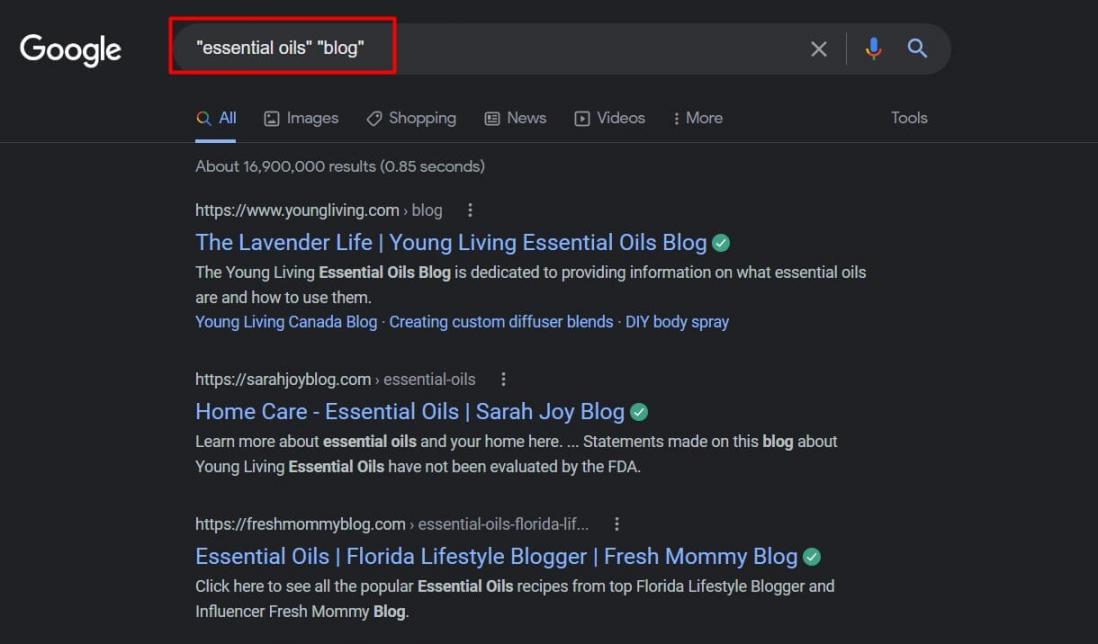Submit search with magnifying glass icon
This screenshot has height=644, width=1098.
click(x=917, y=48)
